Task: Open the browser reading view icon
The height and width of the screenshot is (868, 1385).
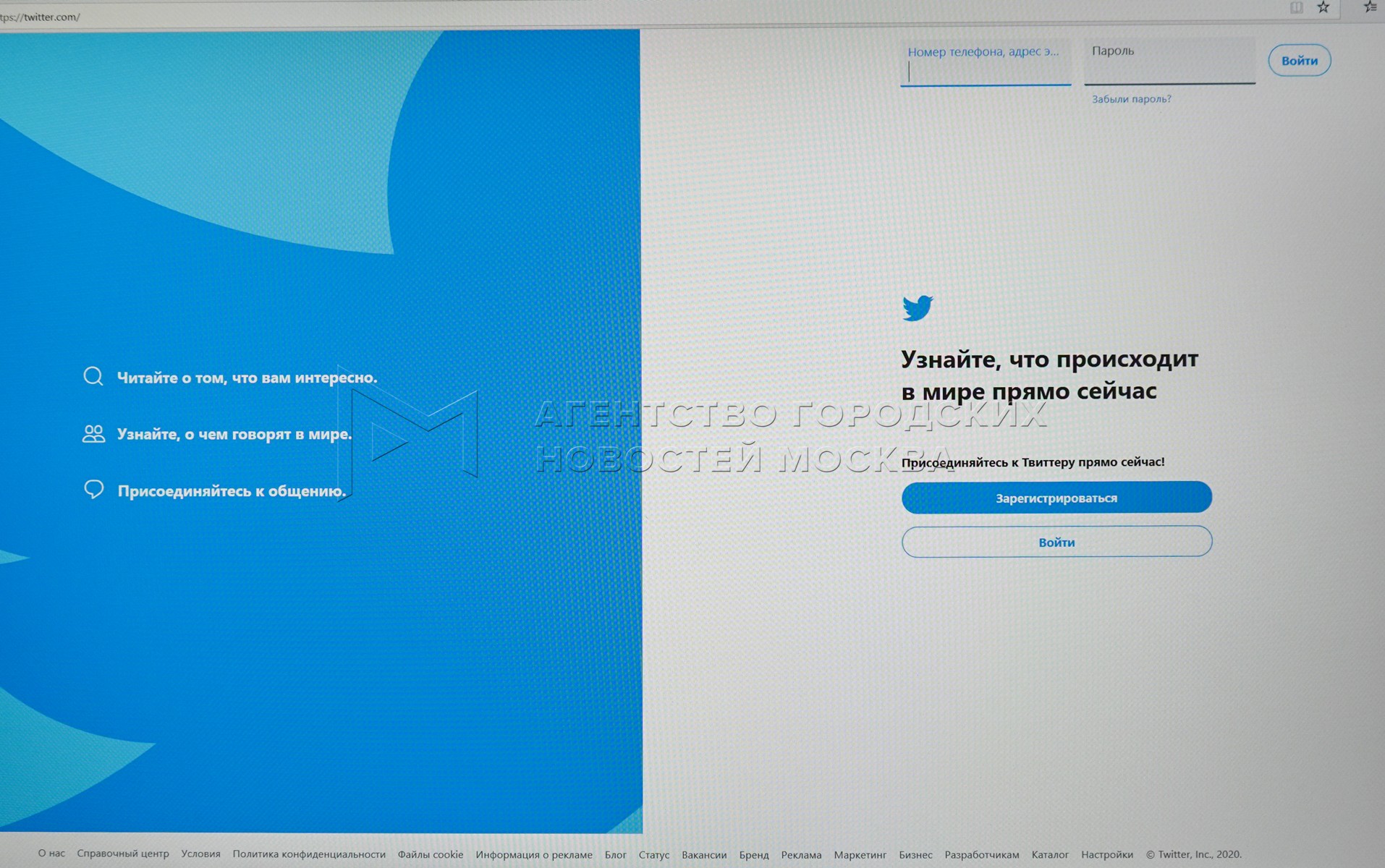Action: (1296, 8)
